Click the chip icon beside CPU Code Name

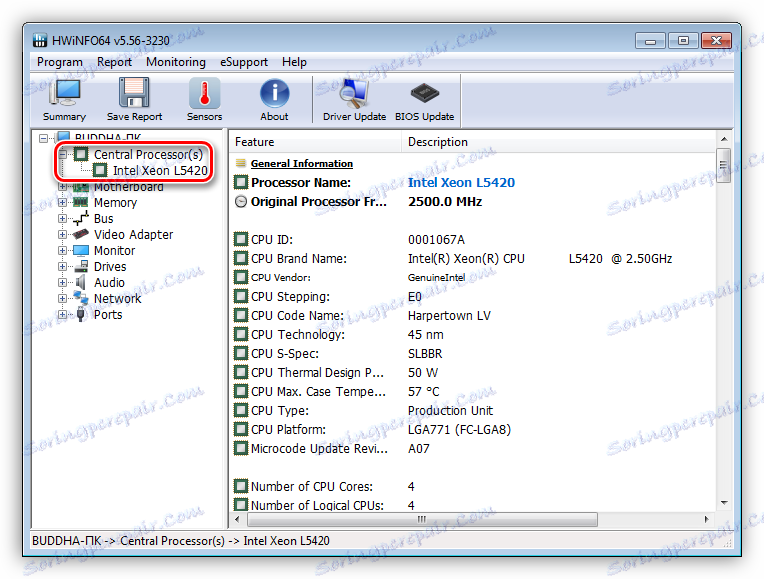241,315
